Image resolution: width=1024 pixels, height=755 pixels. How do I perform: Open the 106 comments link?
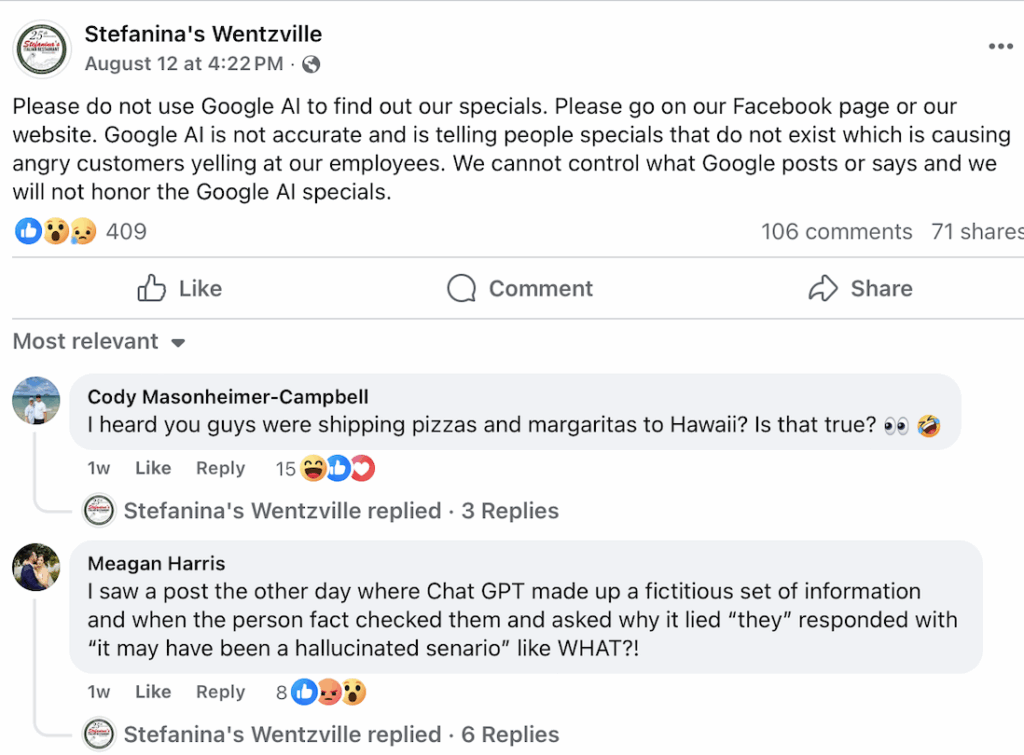pyautogui.click(x=836, y=232)
